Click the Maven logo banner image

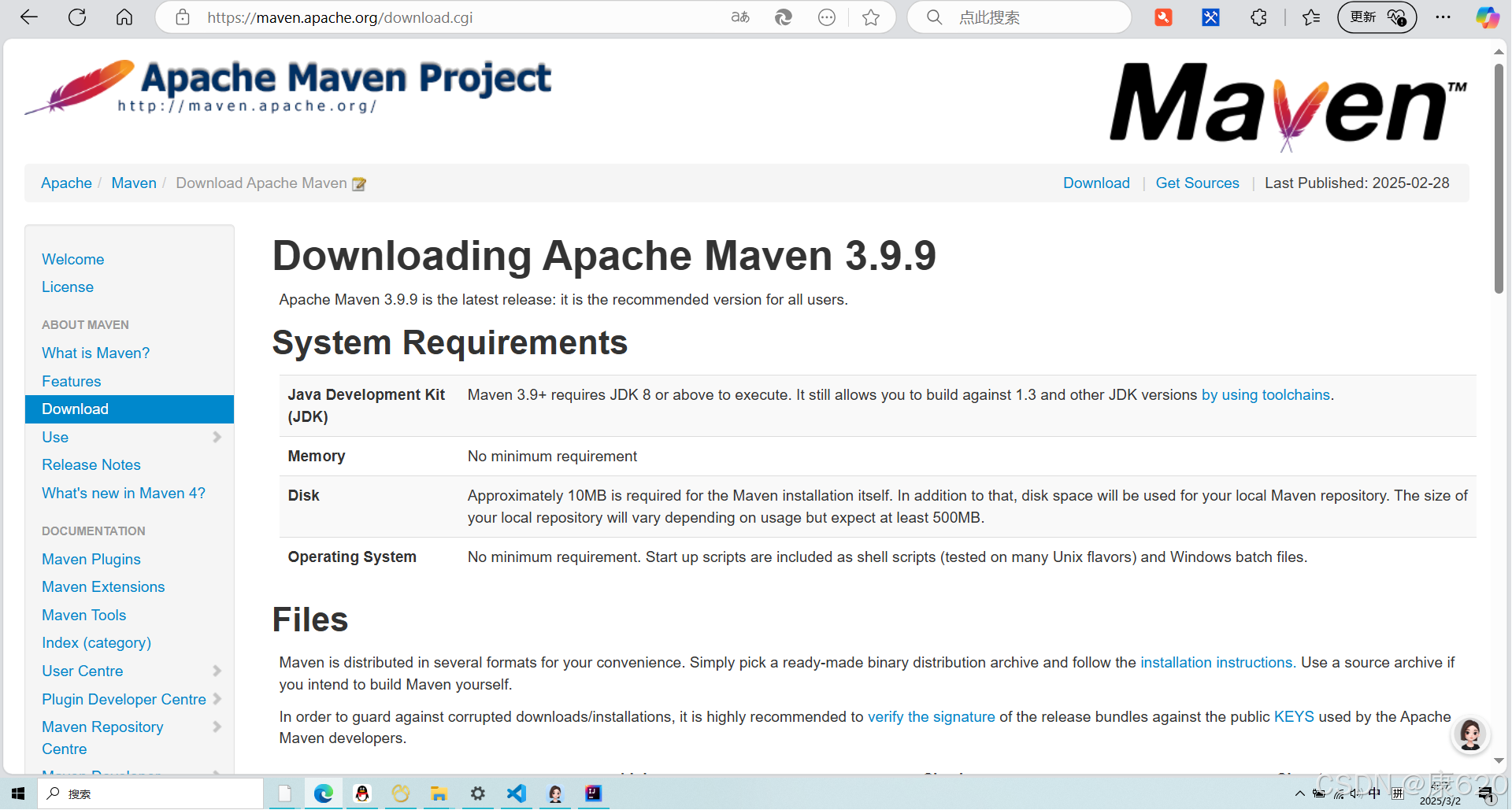tap(1288, 106)
